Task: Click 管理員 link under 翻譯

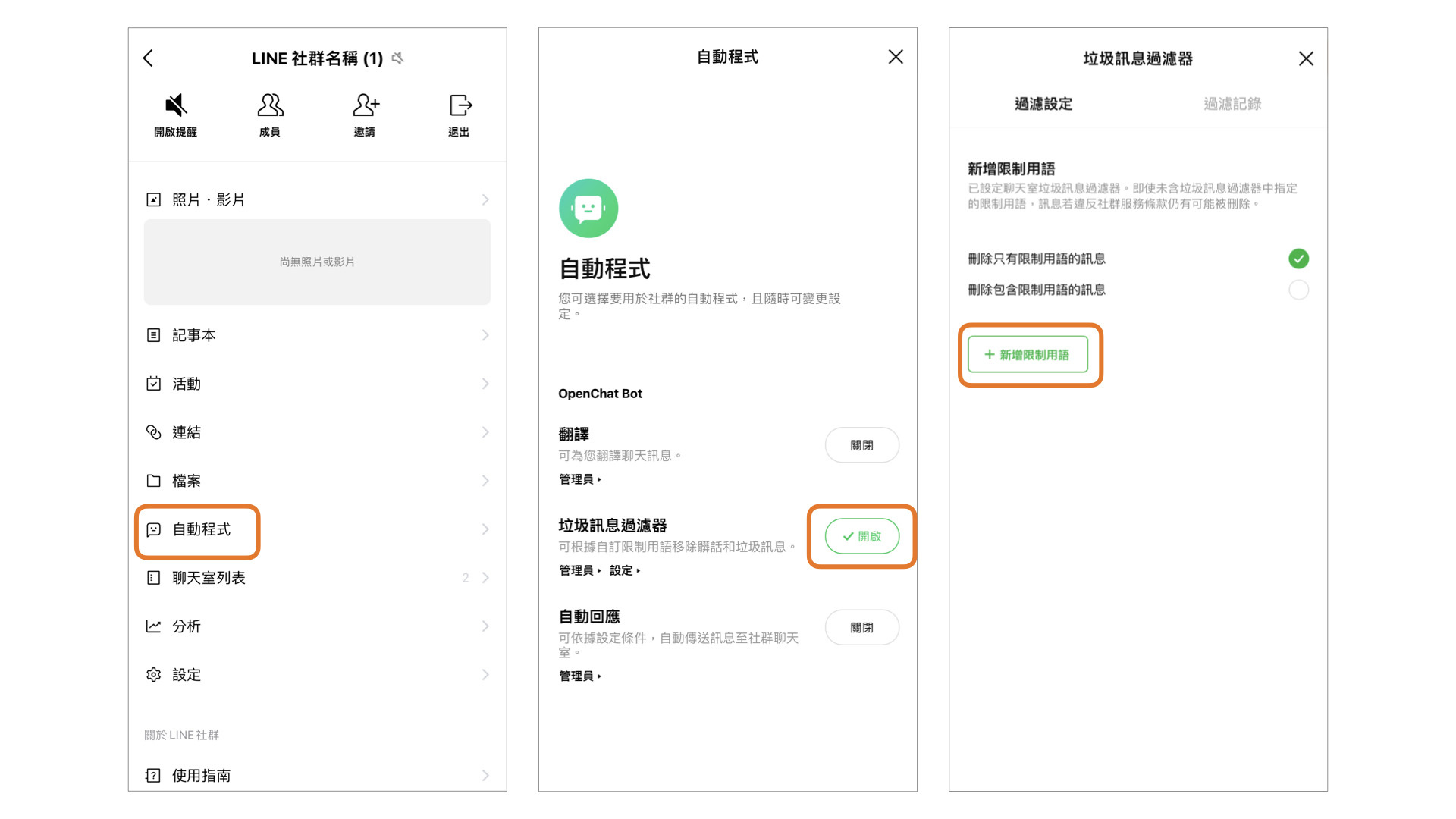Action: (x=580, y=479)
